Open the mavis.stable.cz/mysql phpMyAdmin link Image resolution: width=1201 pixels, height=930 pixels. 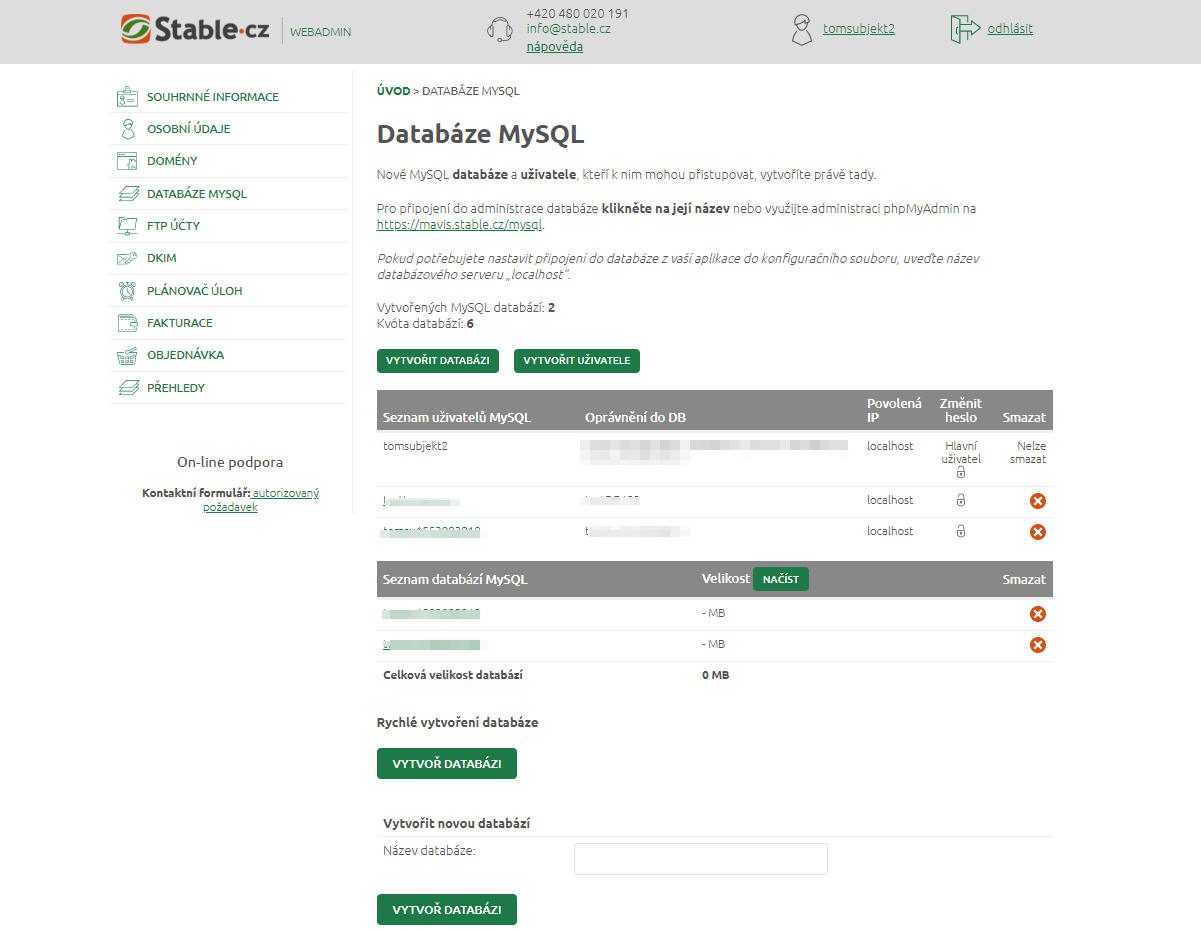point(460,225)
